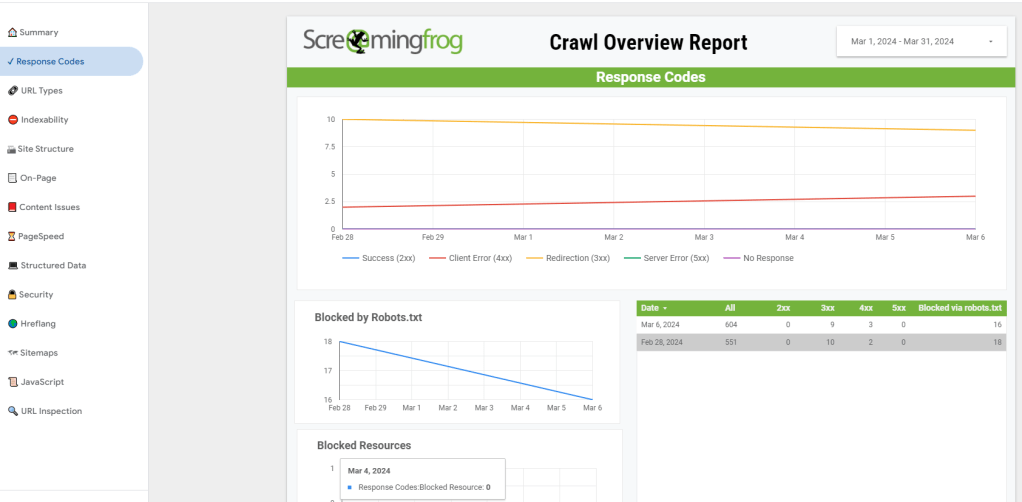1022x502 pixels.
Task: Click the Security padlock icon
Action: click(x=12, y=295)
